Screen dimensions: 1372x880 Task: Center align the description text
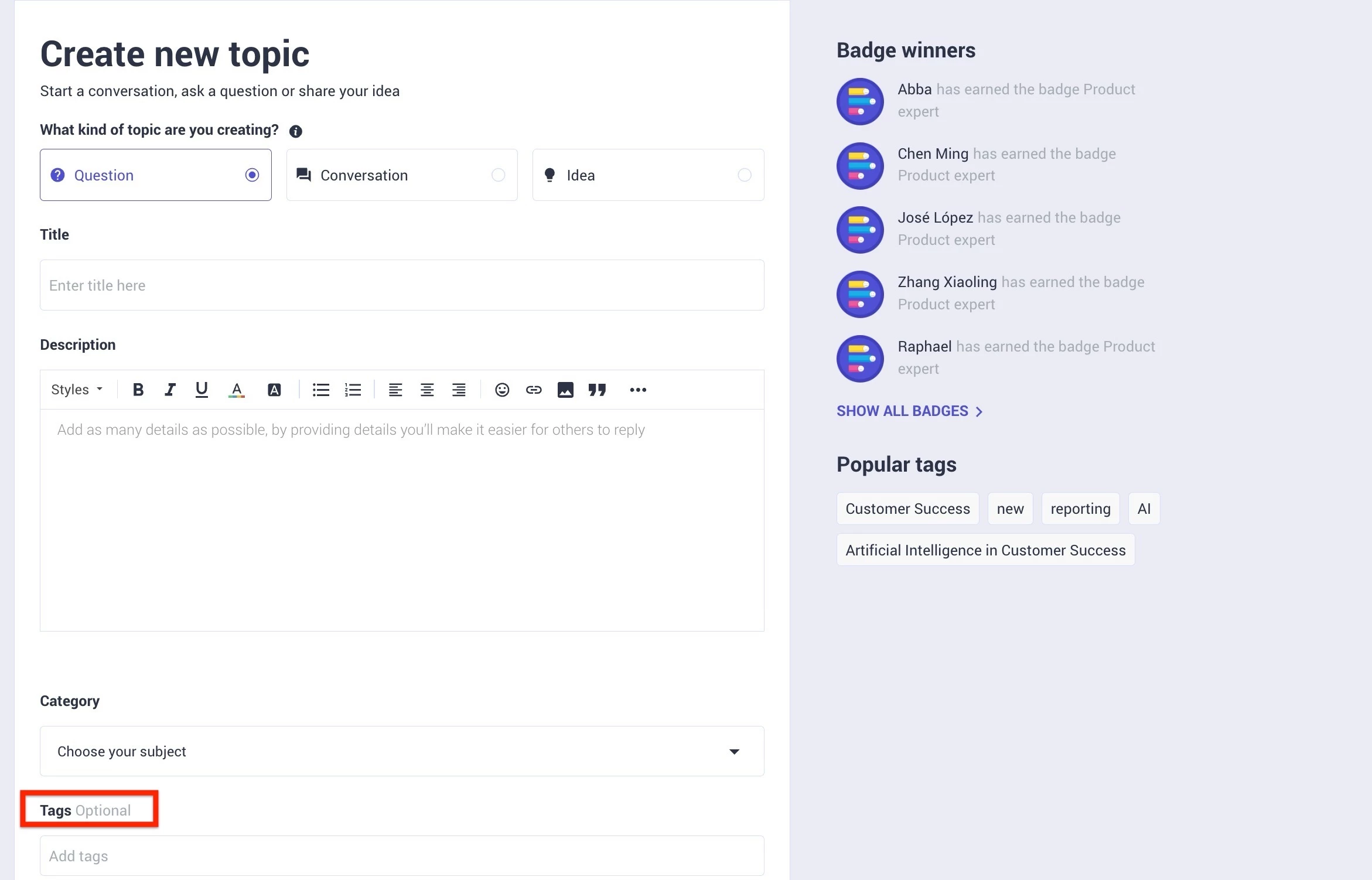coord(427,390)
